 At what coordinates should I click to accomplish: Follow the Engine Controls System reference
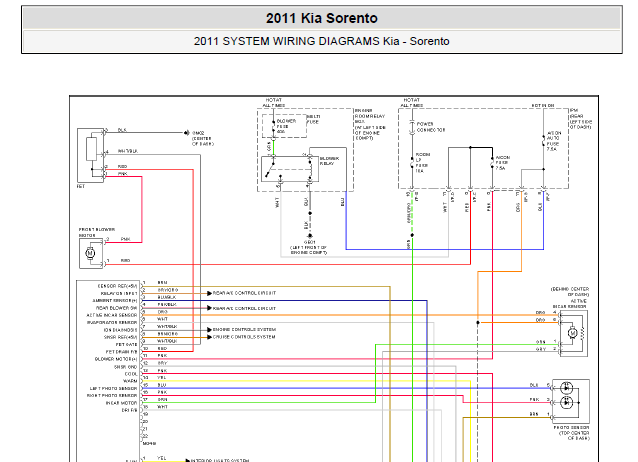240,327
